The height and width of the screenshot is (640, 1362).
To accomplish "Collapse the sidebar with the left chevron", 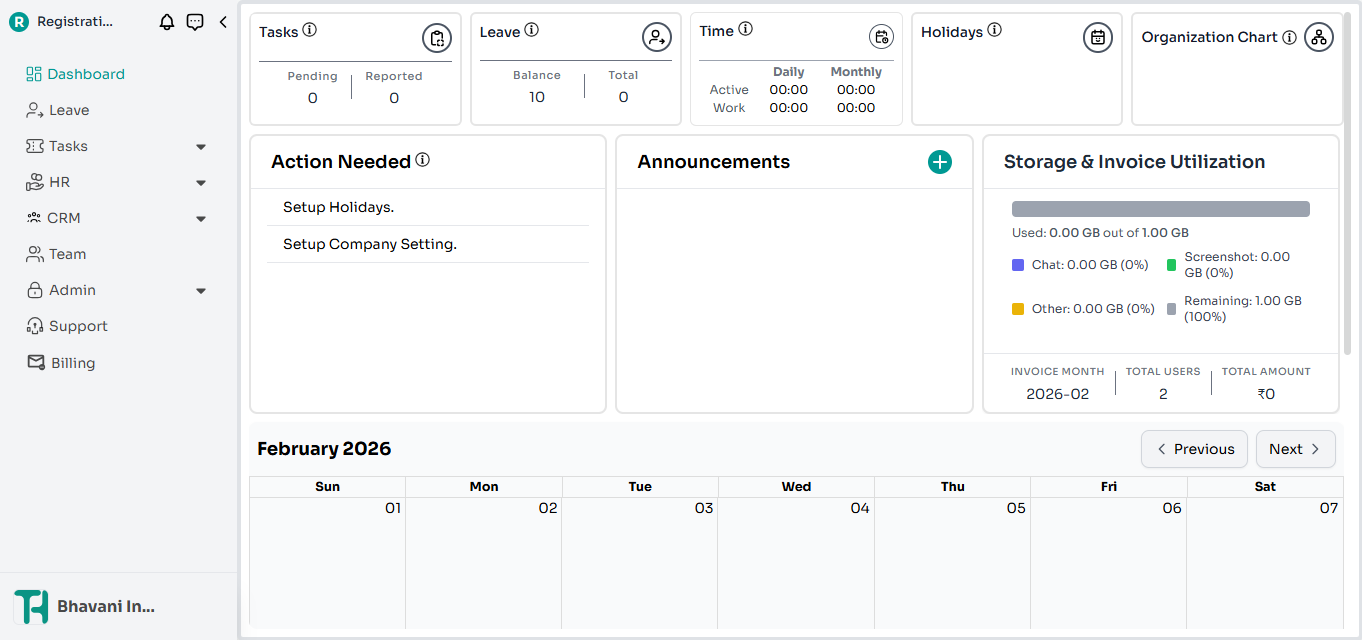I will 223,22.
